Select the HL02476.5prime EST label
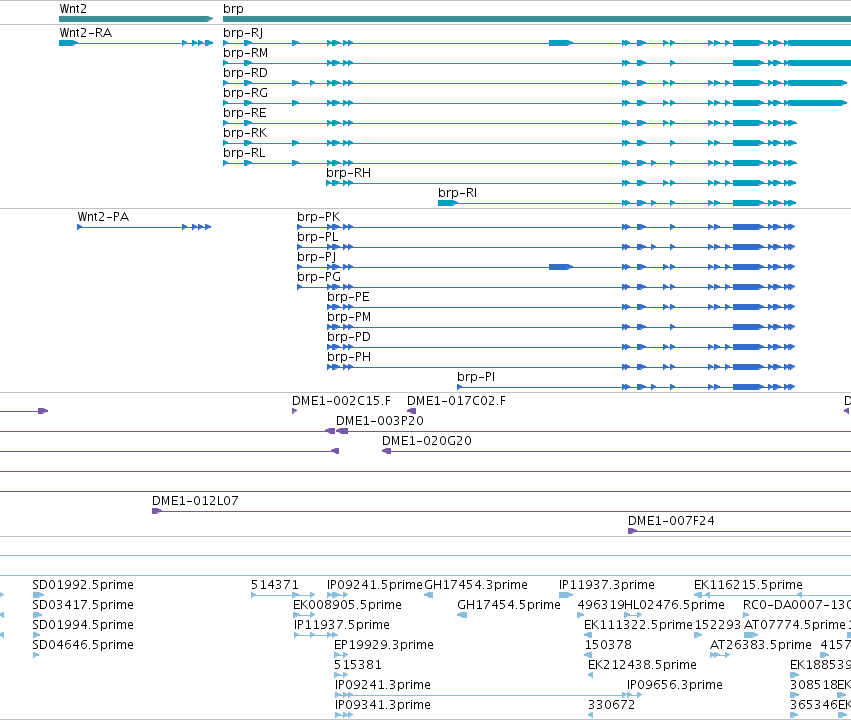Screen dimensions: 851x720 tap(675, 605)
